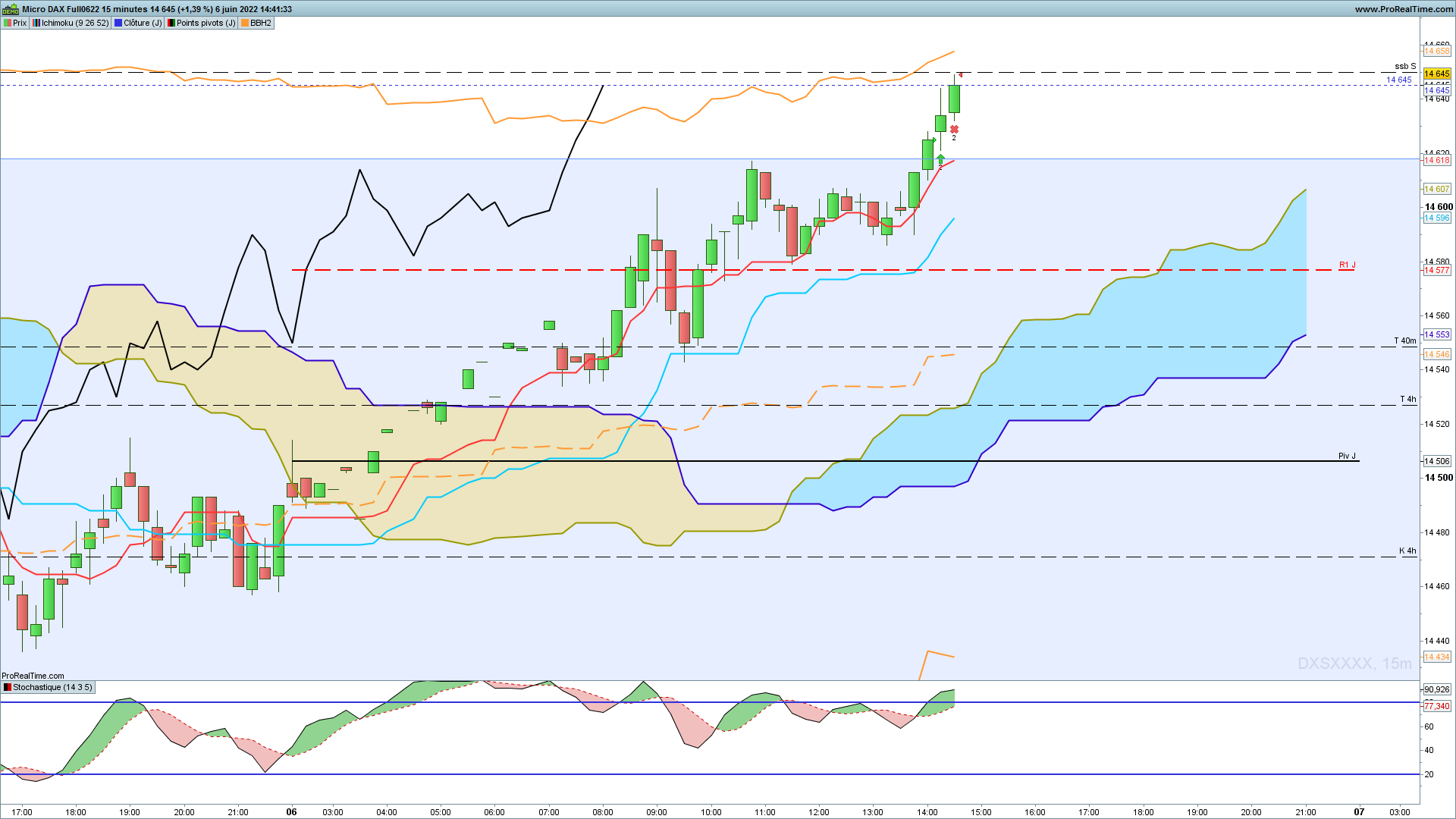Image resolution: width=1456 pixels, height=819 pixels.
Task: Click the orange 14 434 price tag
Action: [1437, 657]
